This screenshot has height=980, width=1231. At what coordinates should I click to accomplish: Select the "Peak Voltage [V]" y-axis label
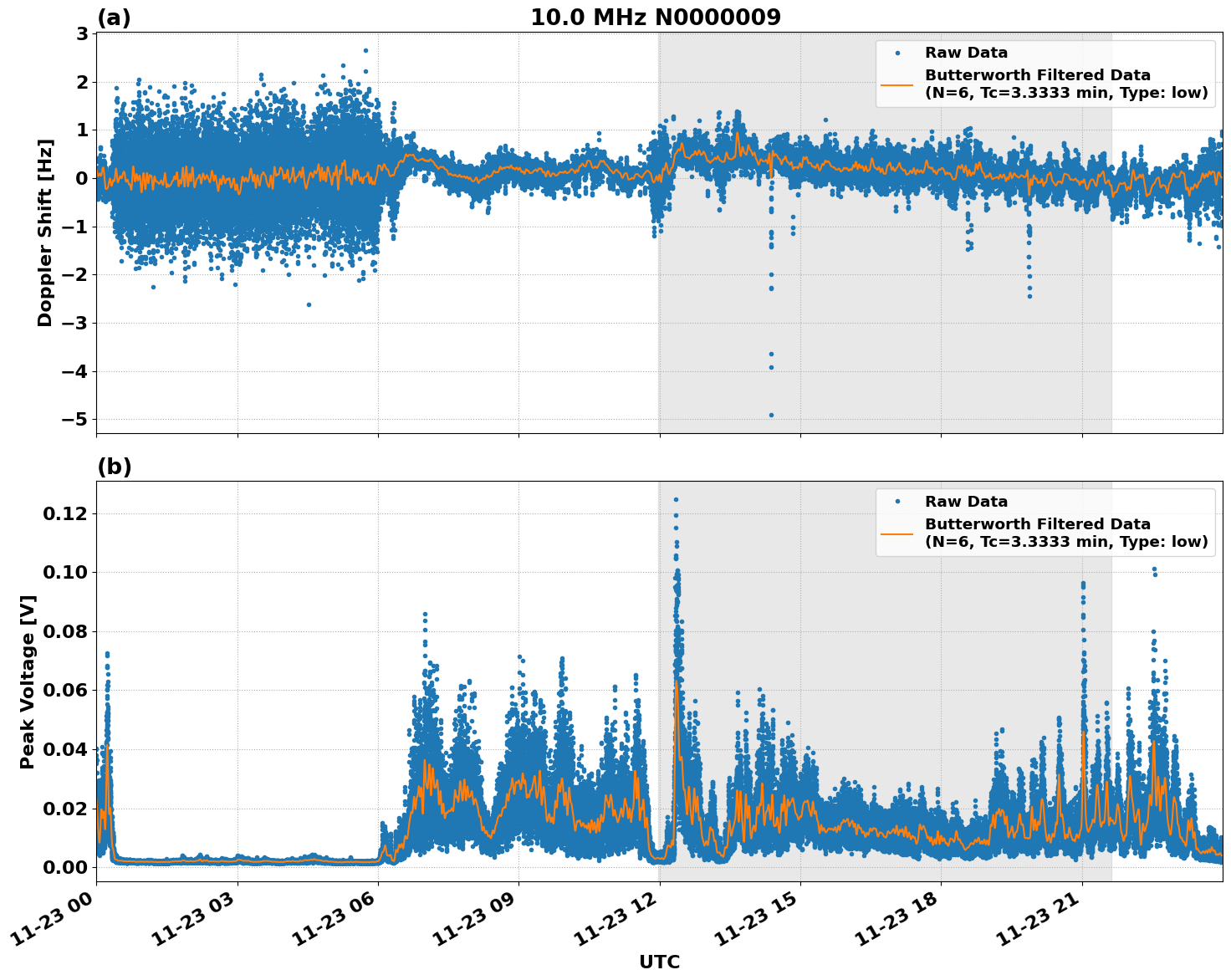click(x=28, y=681)
